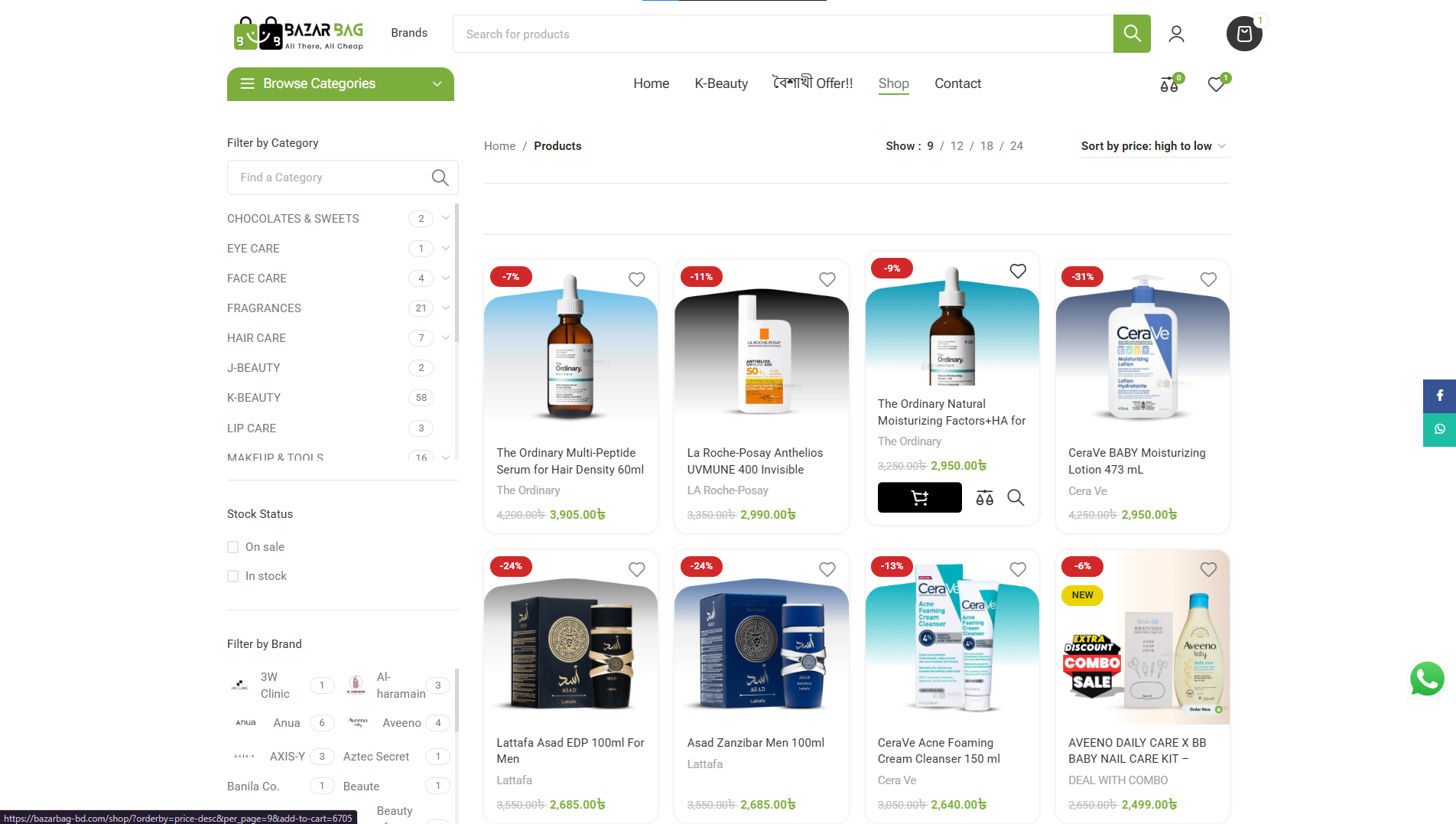Open the K-Beauty menu item
The image size is (1456, 824).
721,83
